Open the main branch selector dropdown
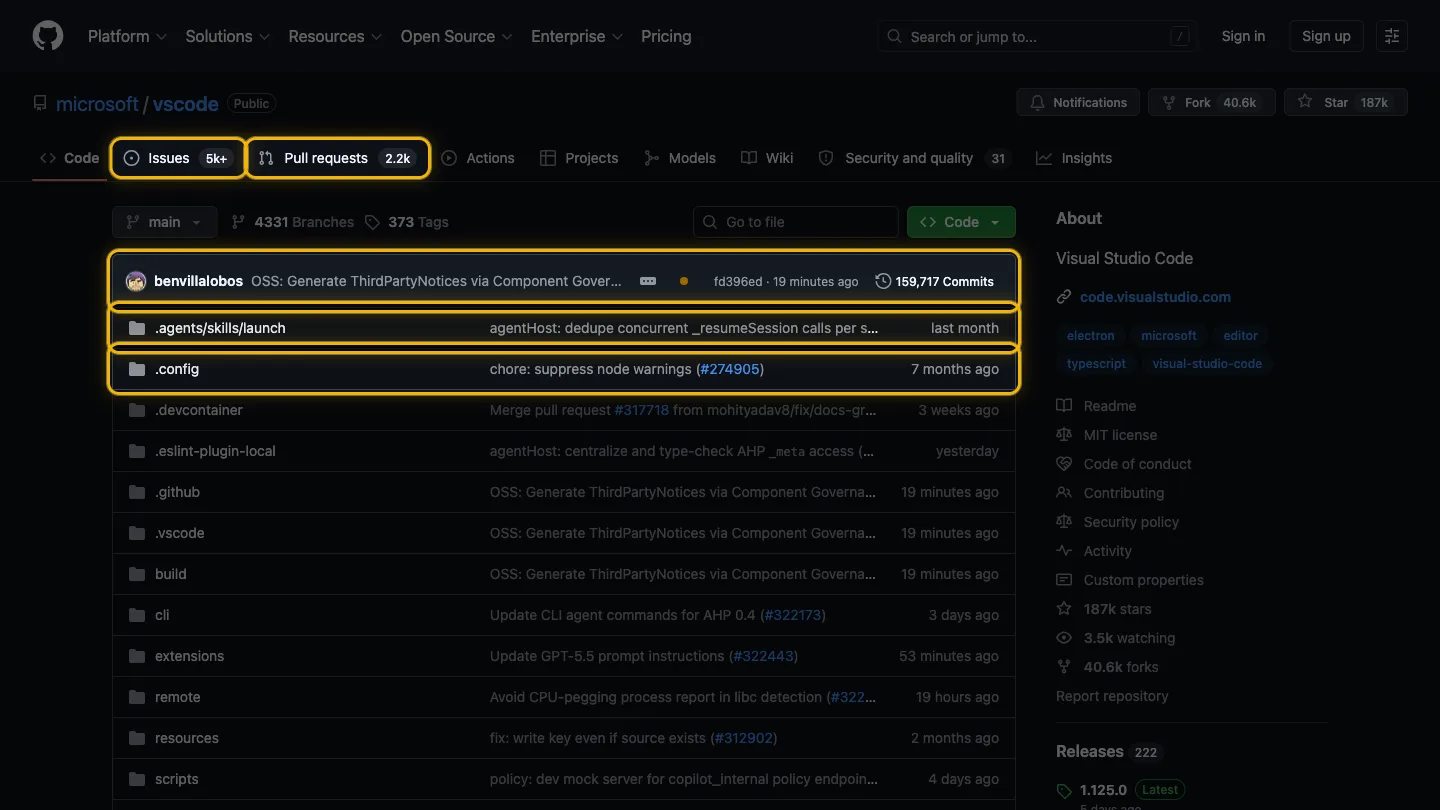Screen dimensions: 1440x810 (165, 222)
